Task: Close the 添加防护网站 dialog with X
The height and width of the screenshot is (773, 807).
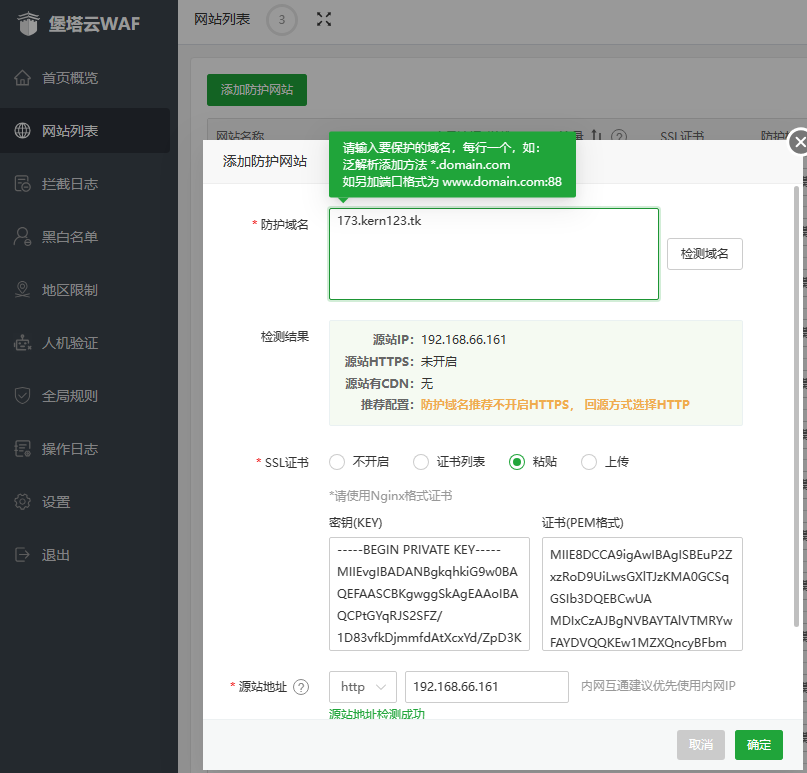Action: [x=799, y=142]
